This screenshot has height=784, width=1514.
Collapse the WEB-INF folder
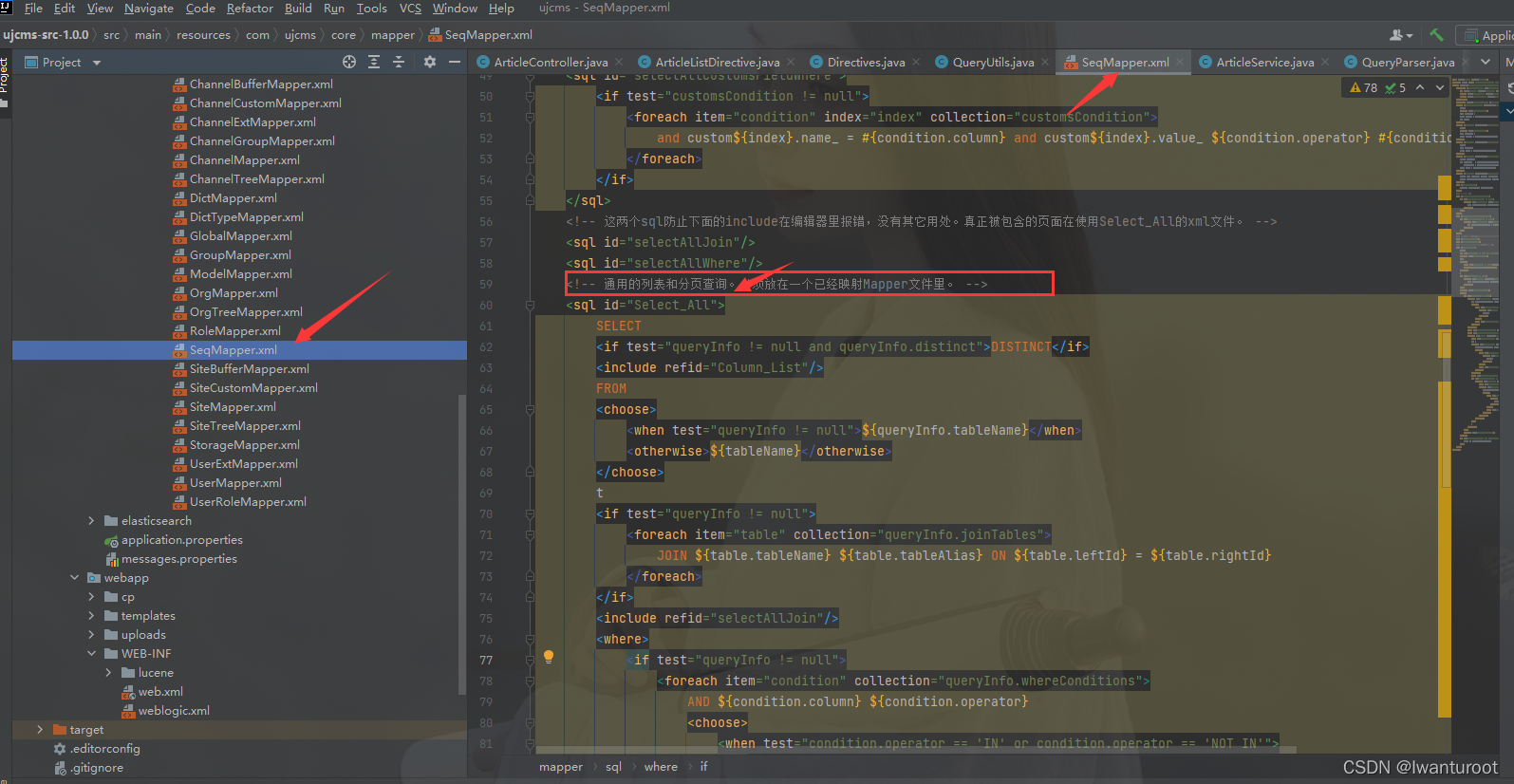(x=91, y=654)
